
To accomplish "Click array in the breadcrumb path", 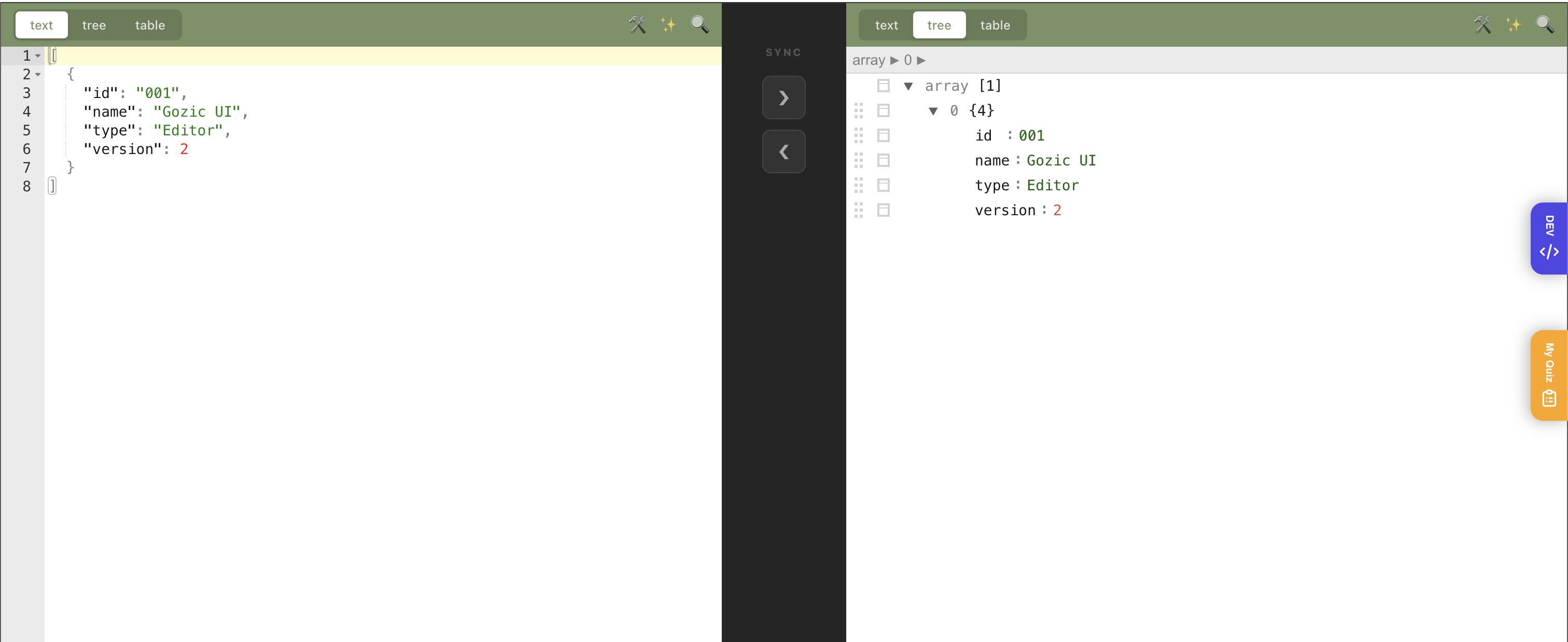I will point(869,60).
